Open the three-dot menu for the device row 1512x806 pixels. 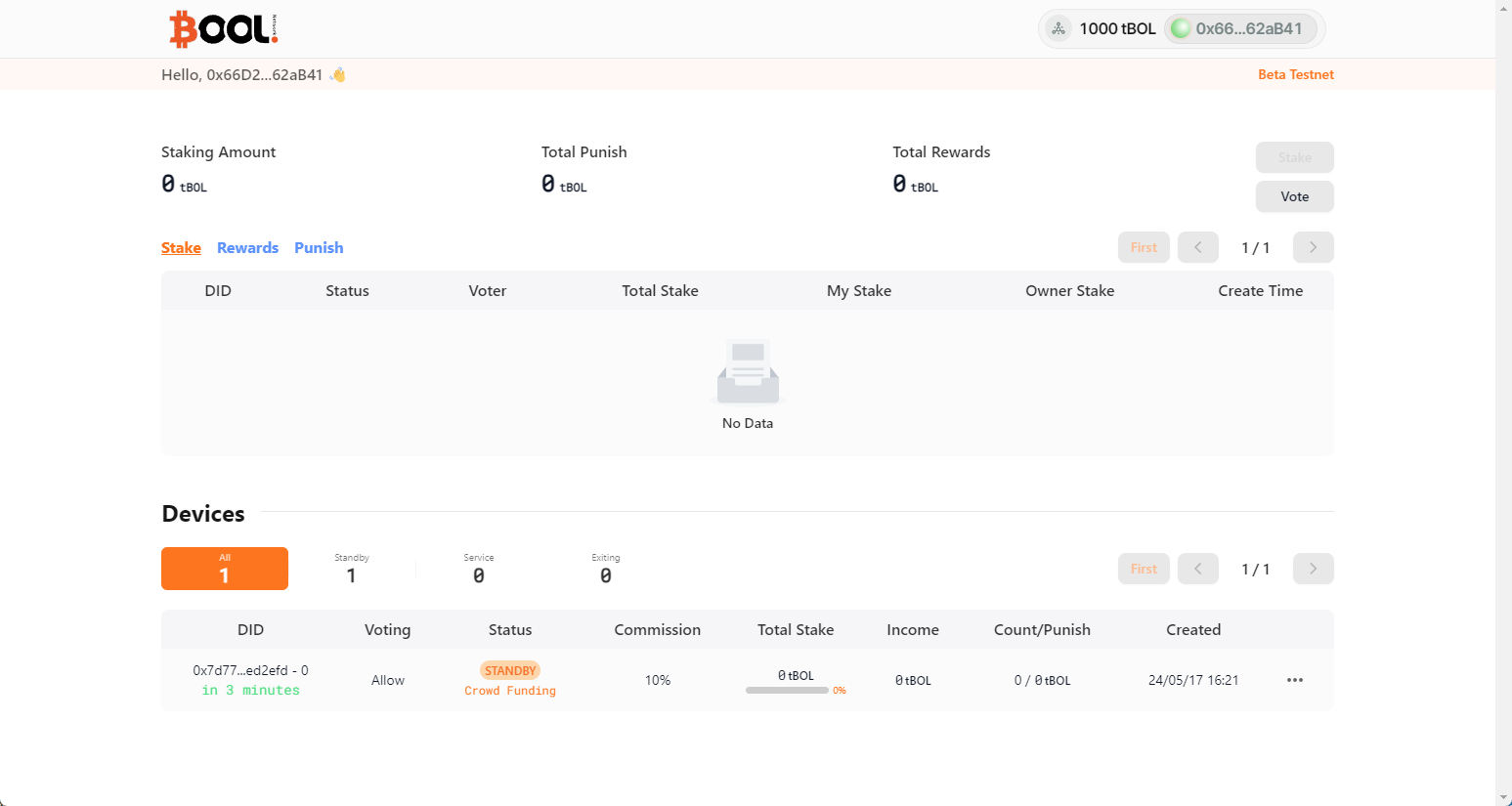click(x=1295, y=680)
